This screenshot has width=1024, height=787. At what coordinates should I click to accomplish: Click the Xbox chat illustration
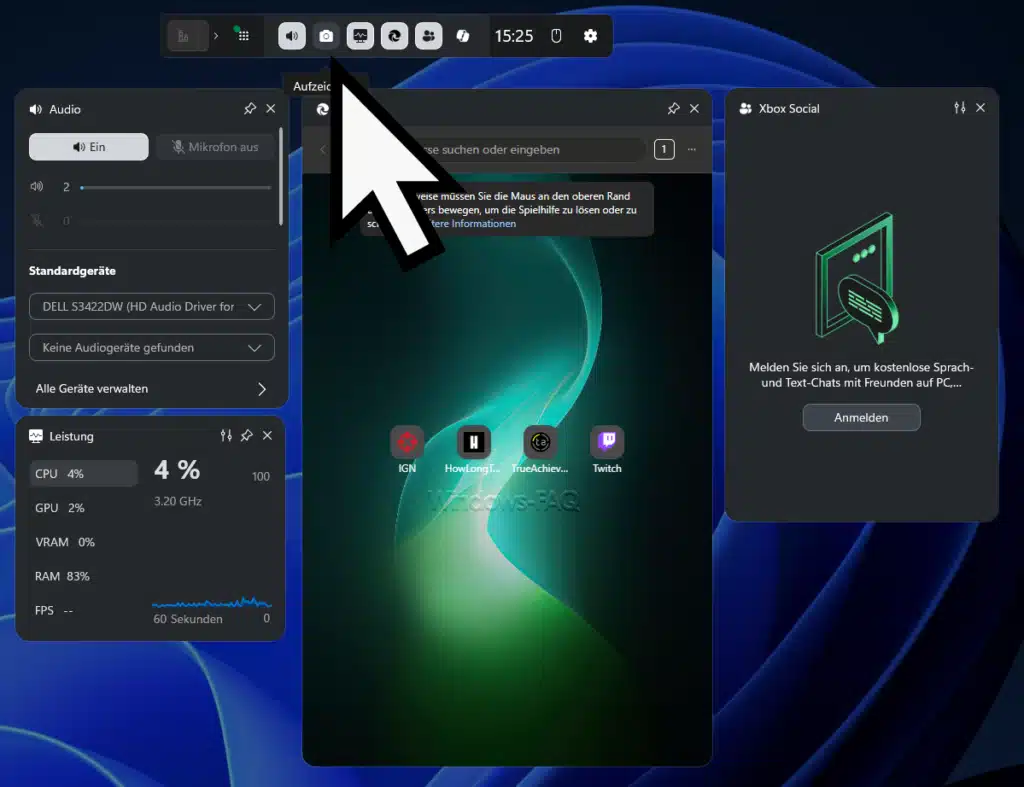pos(857,278)
